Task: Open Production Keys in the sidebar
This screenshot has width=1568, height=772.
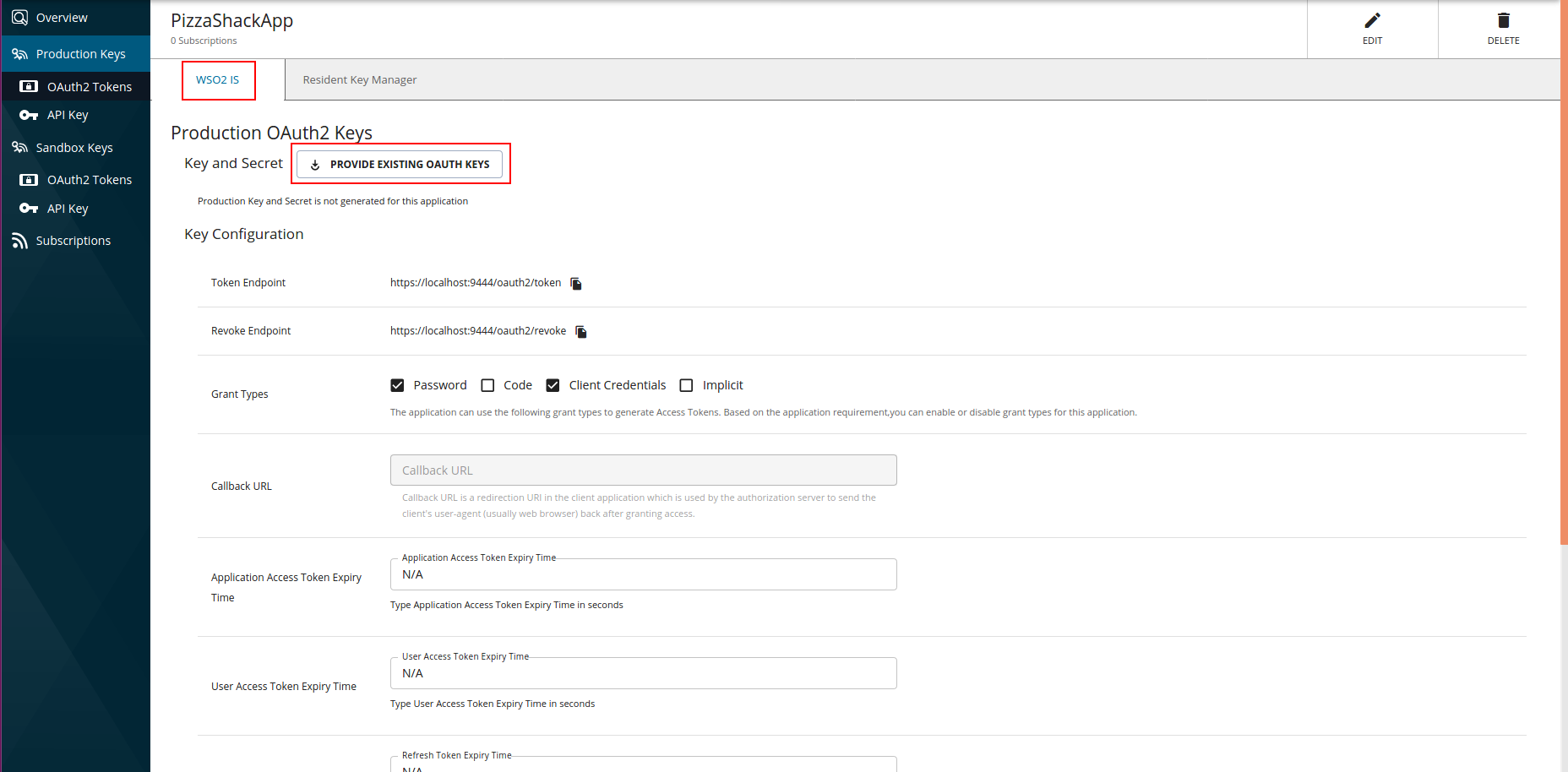Action: (80, 54)
